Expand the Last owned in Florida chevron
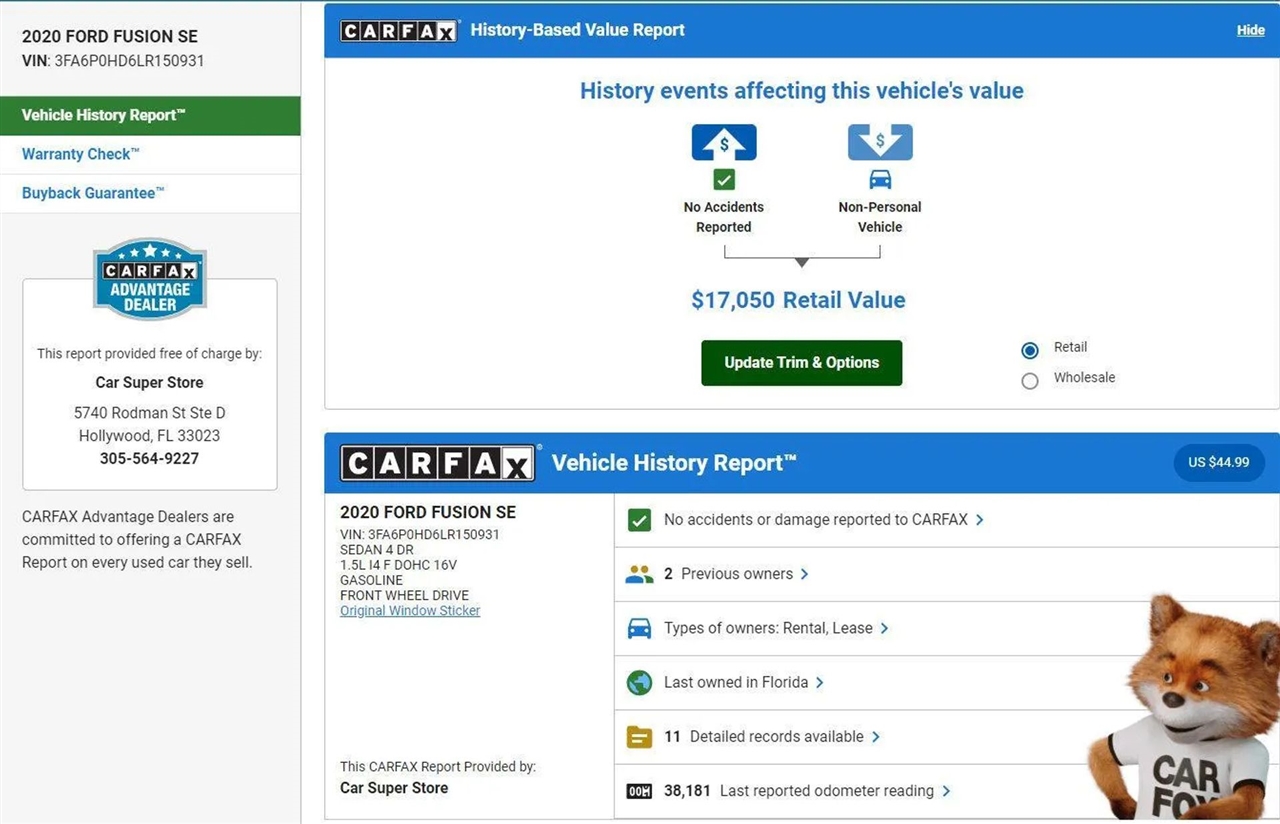 click(x=820, y=683)
